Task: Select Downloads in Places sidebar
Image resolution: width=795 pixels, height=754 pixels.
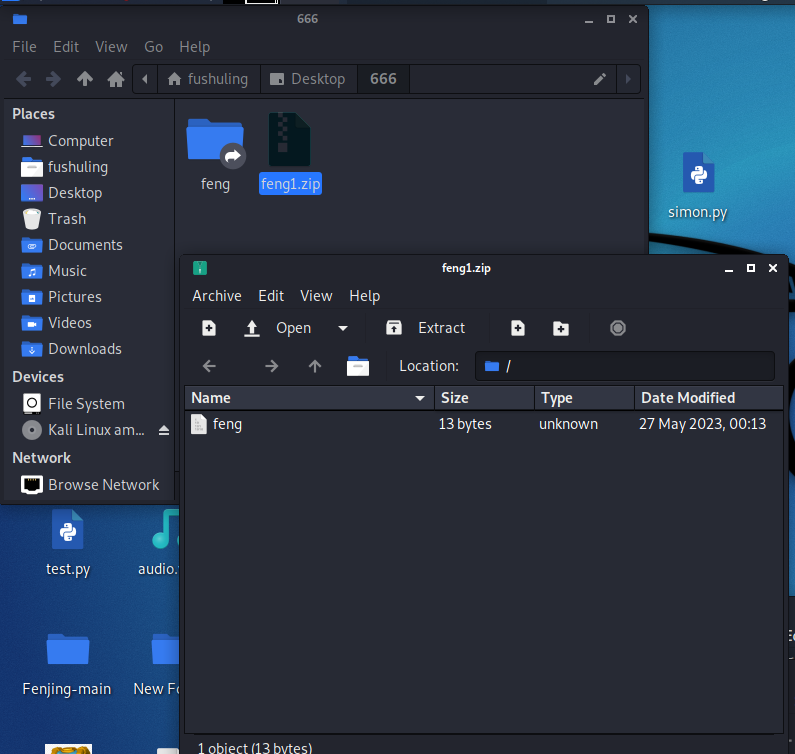Action: [85, 349]
